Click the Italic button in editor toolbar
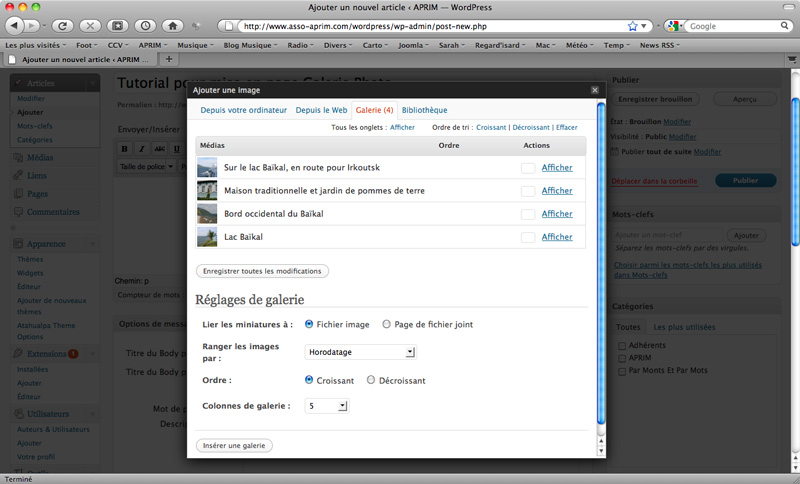Image resolution: width=800 pixels, height=484 pixels. (142, 148)
